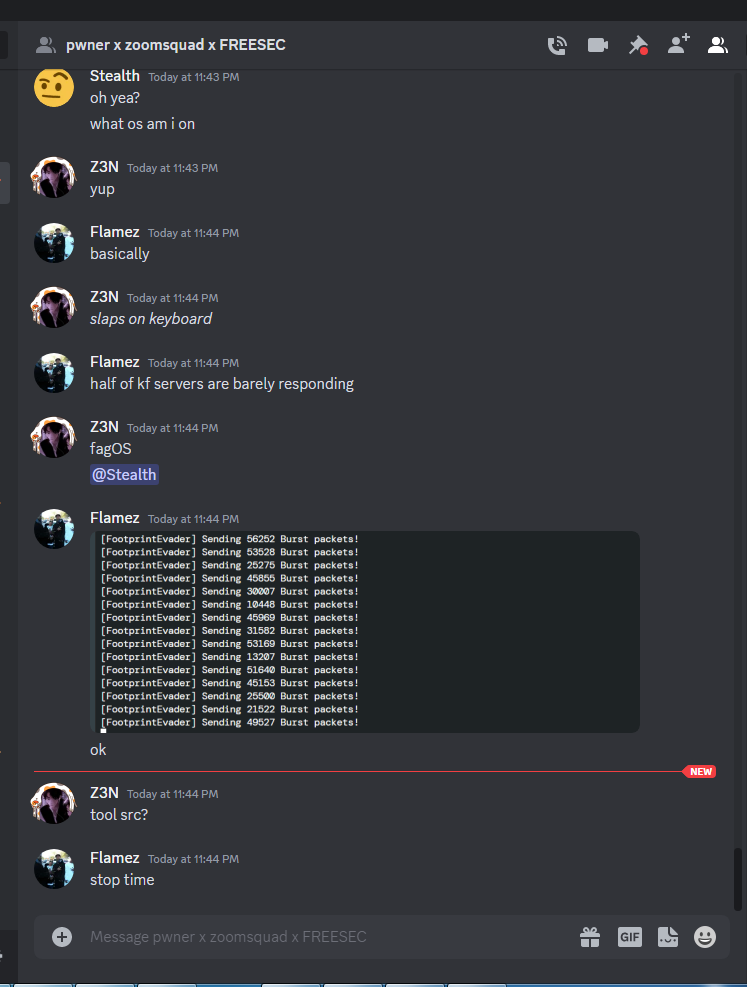The image size is (747, 987).
Task: Click the @Stealth mention
Action: click(124, 475)
